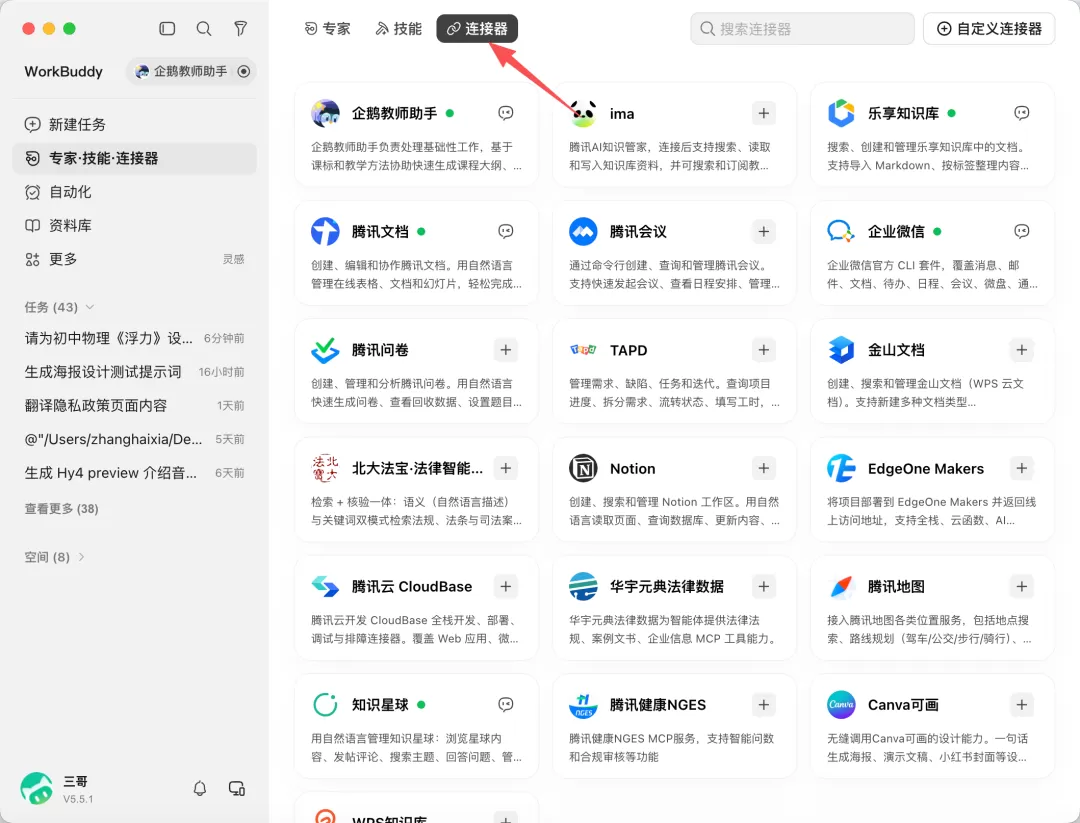Open chat icon on 腾讯文档 card

pos(506,231)
